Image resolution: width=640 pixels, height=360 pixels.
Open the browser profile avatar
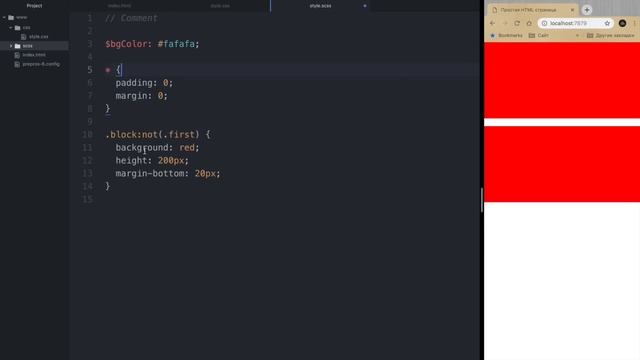click(x=622, y=23)
